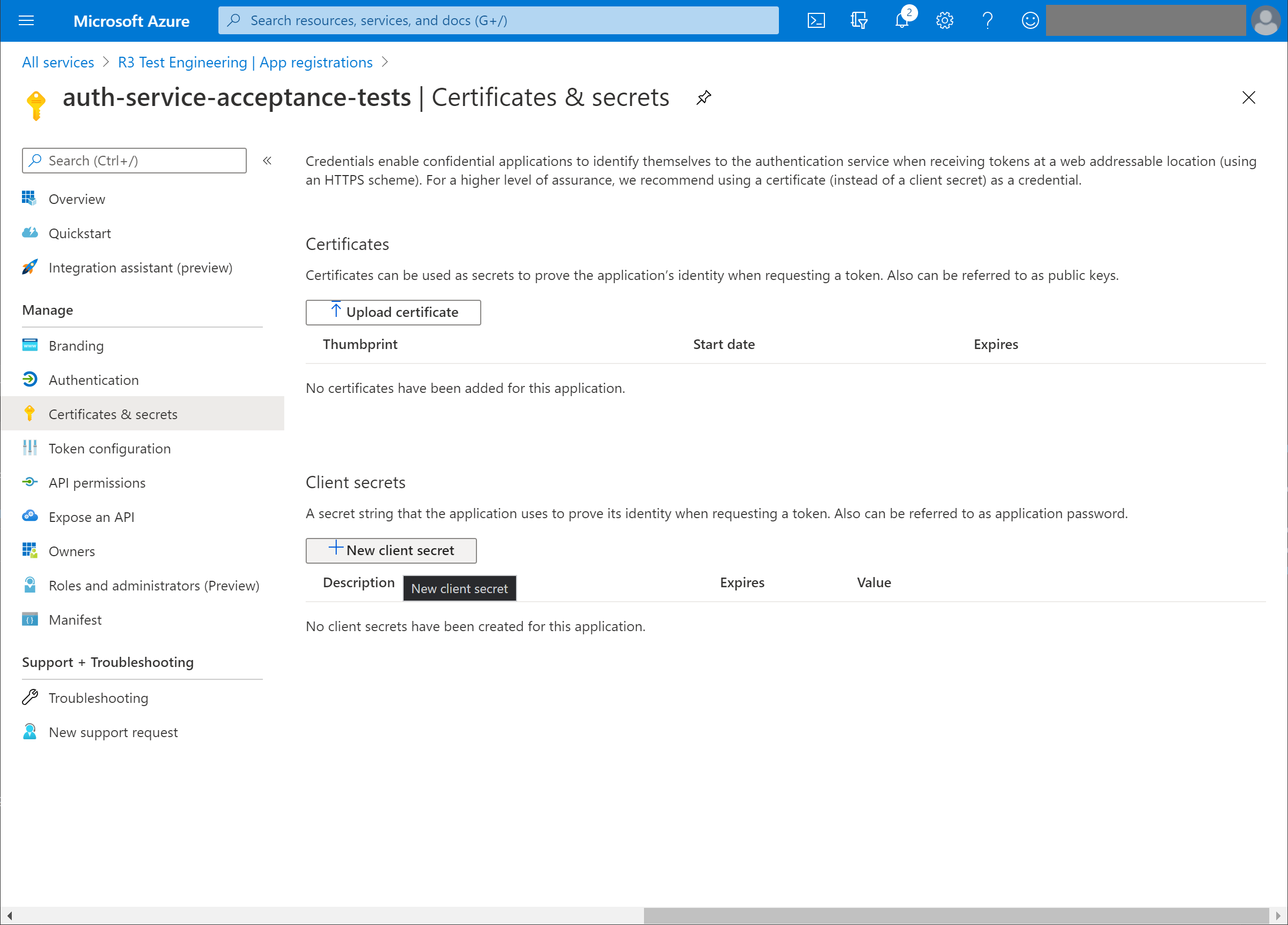1288x925 pixels.
Task: Click the Manage section heading
Action: (x=48, y=310)
